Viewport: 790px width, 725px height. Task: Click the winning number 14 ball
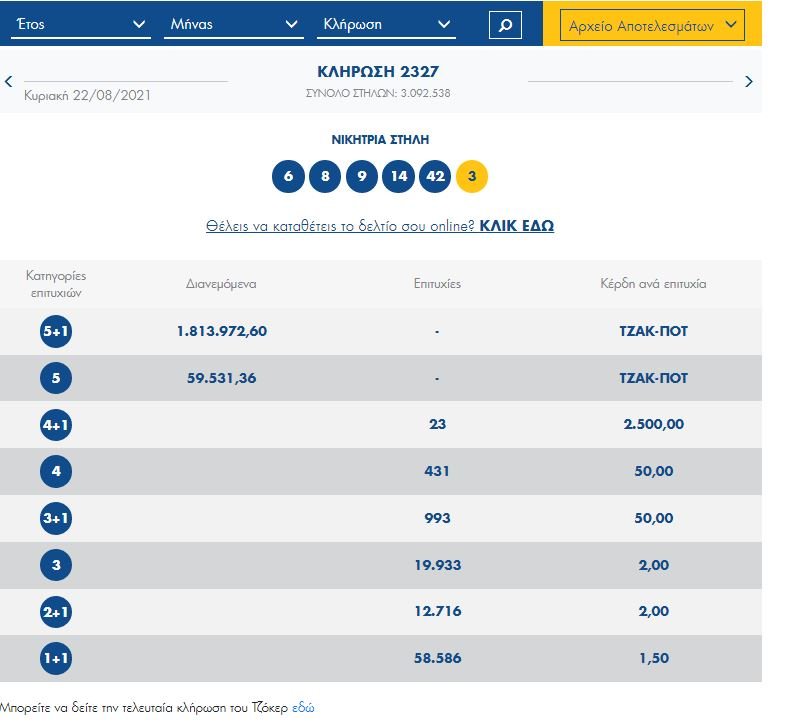coord(398,177)
